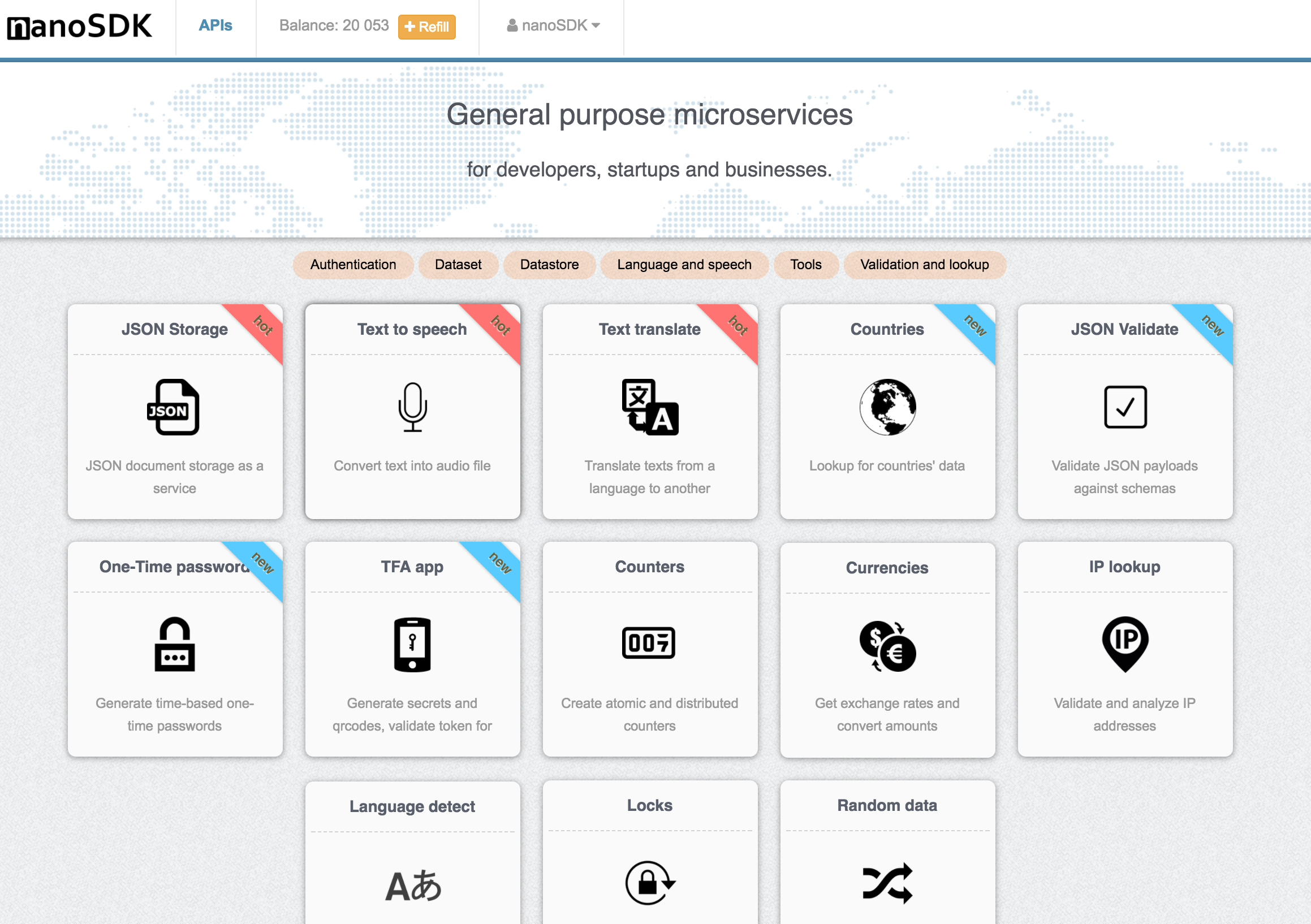This screenshot has height=924, width=1311.
Task: Click the Random data shuffle icon
Action: 887,883
